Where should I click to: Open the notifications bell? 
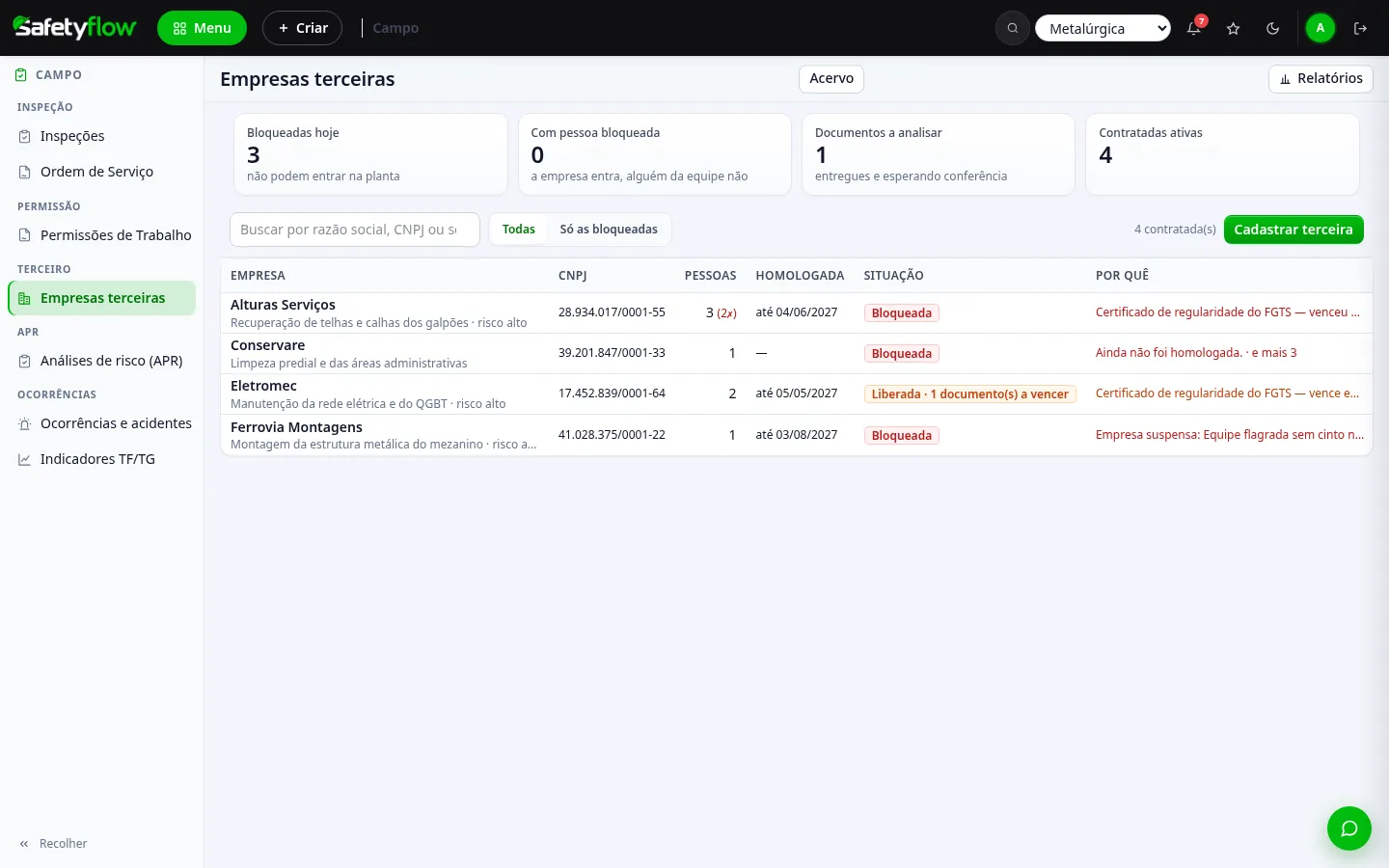(x=1194, y=28)
